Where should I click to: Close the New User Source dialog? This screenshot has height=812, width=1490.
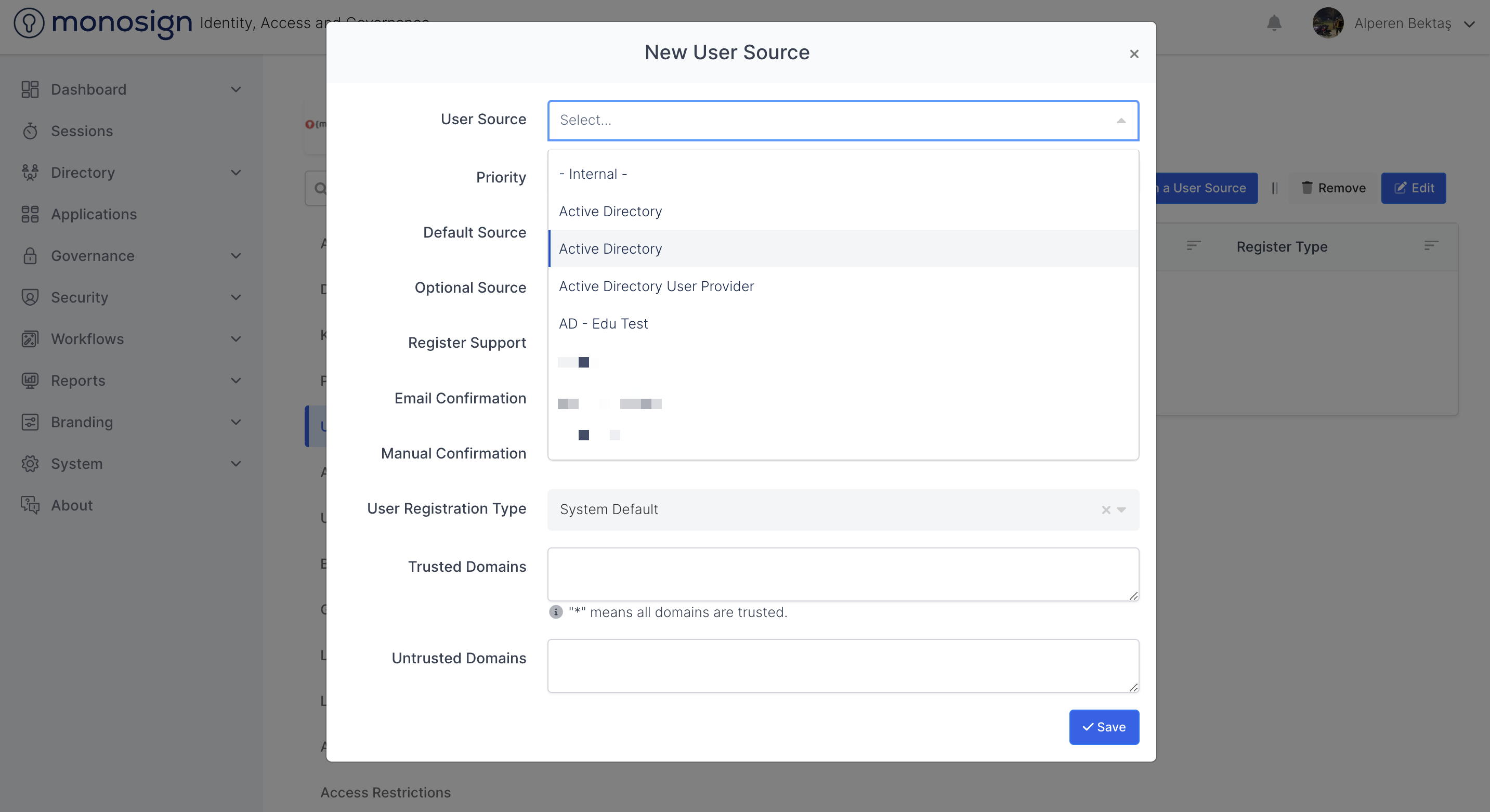[x=1134, y=54]
